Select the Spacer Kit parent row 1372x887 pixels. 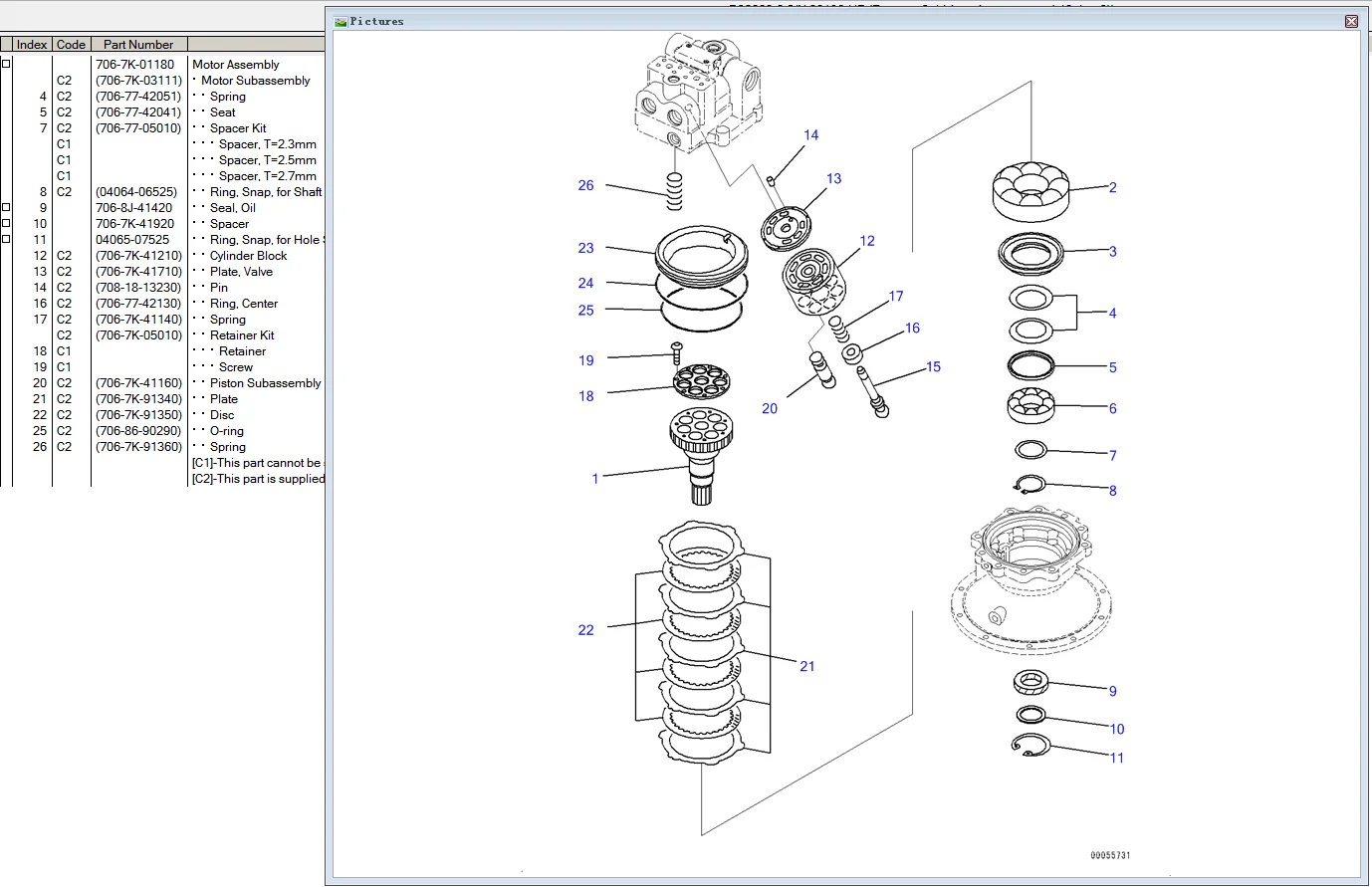(x=238, y=128)
